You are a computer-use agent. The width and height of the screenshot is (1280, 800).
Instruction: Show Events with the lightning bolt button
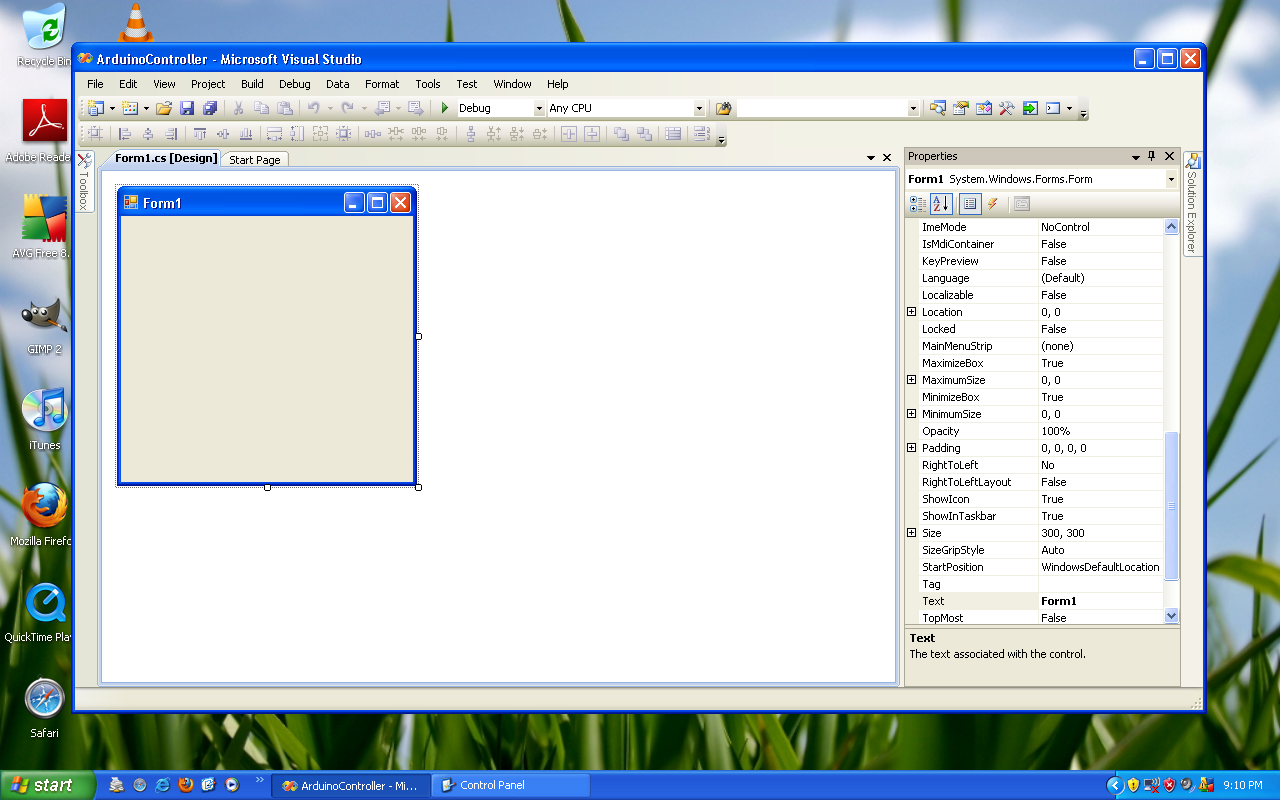tap(992, 204)
